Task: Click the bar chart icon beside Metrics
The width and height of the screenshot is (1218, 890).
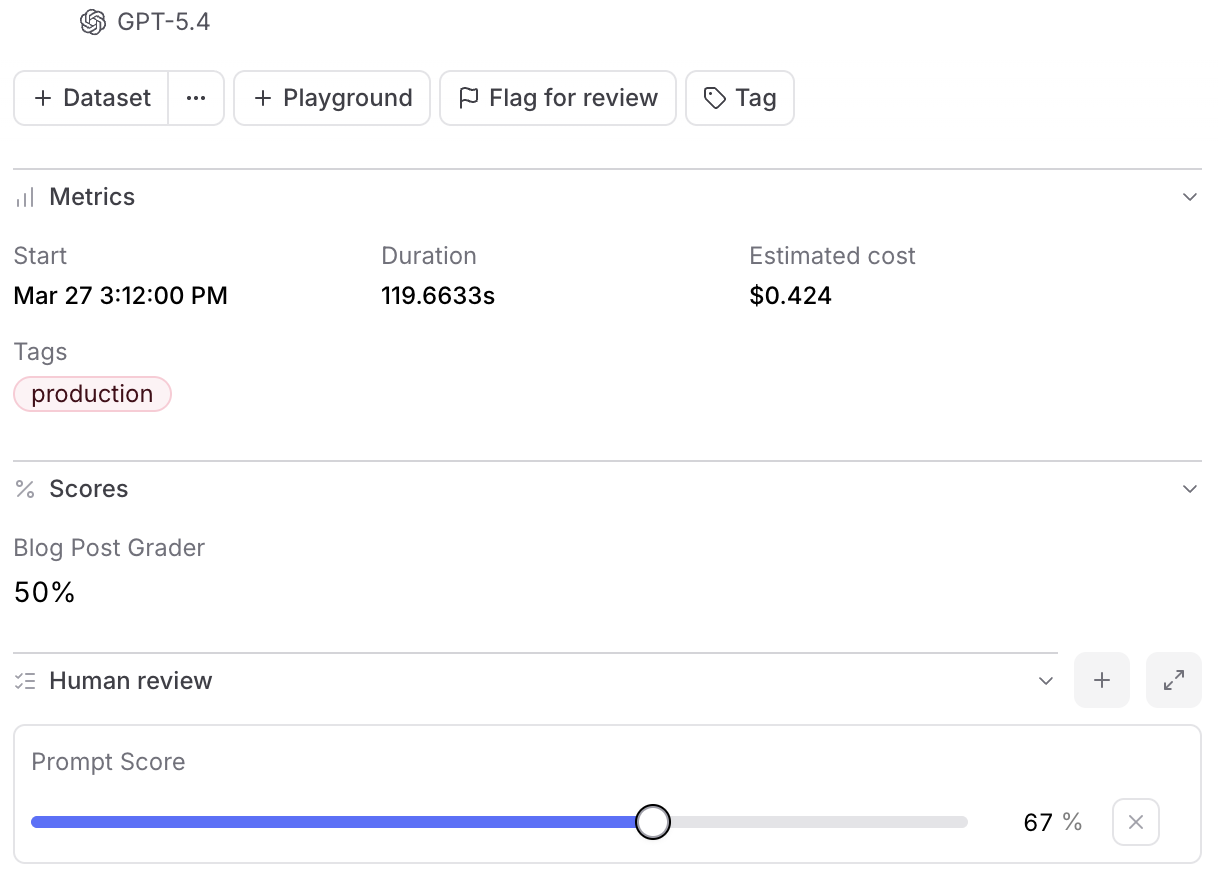Action: click(24, 197)
